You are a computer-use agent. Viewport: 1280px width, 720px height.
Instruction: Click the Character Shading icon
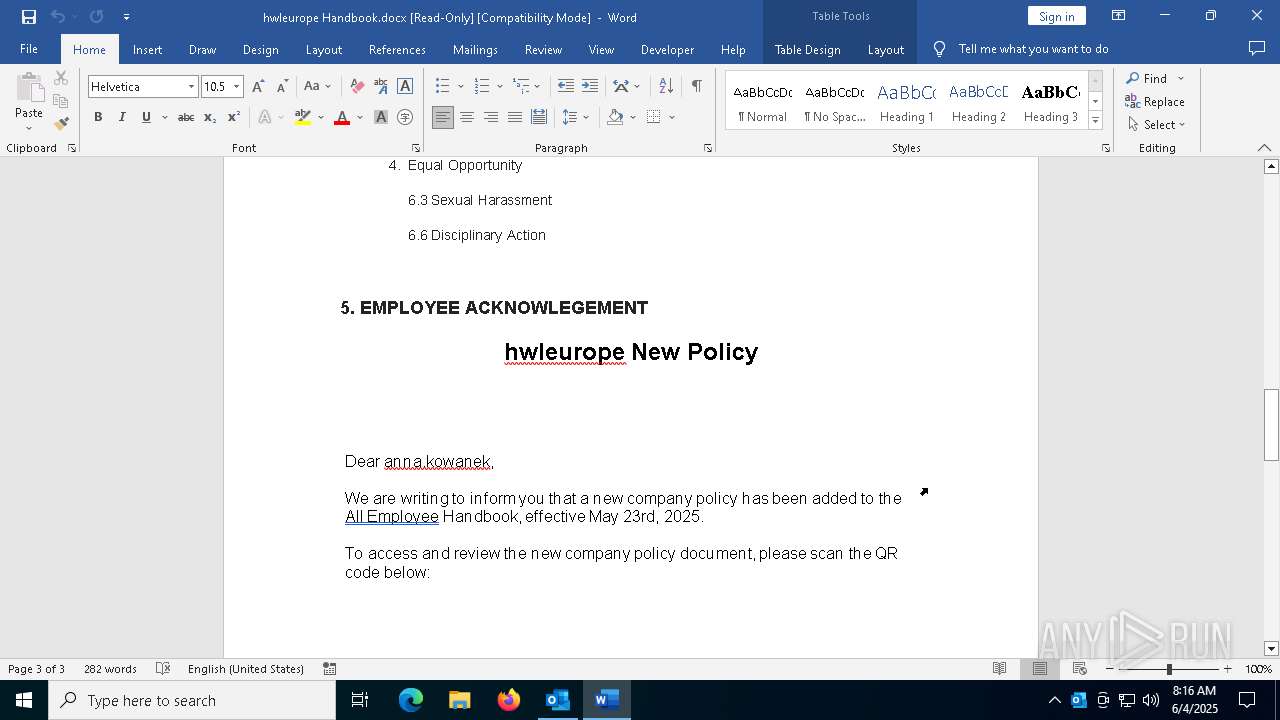coord(381,118)
